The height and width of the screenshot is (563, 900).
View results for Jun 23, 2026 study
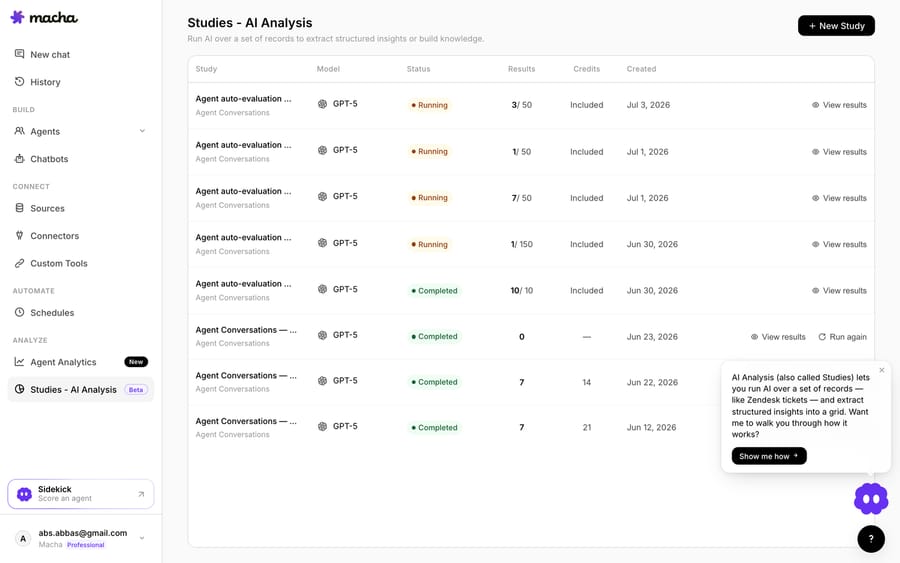pos(778,337)
